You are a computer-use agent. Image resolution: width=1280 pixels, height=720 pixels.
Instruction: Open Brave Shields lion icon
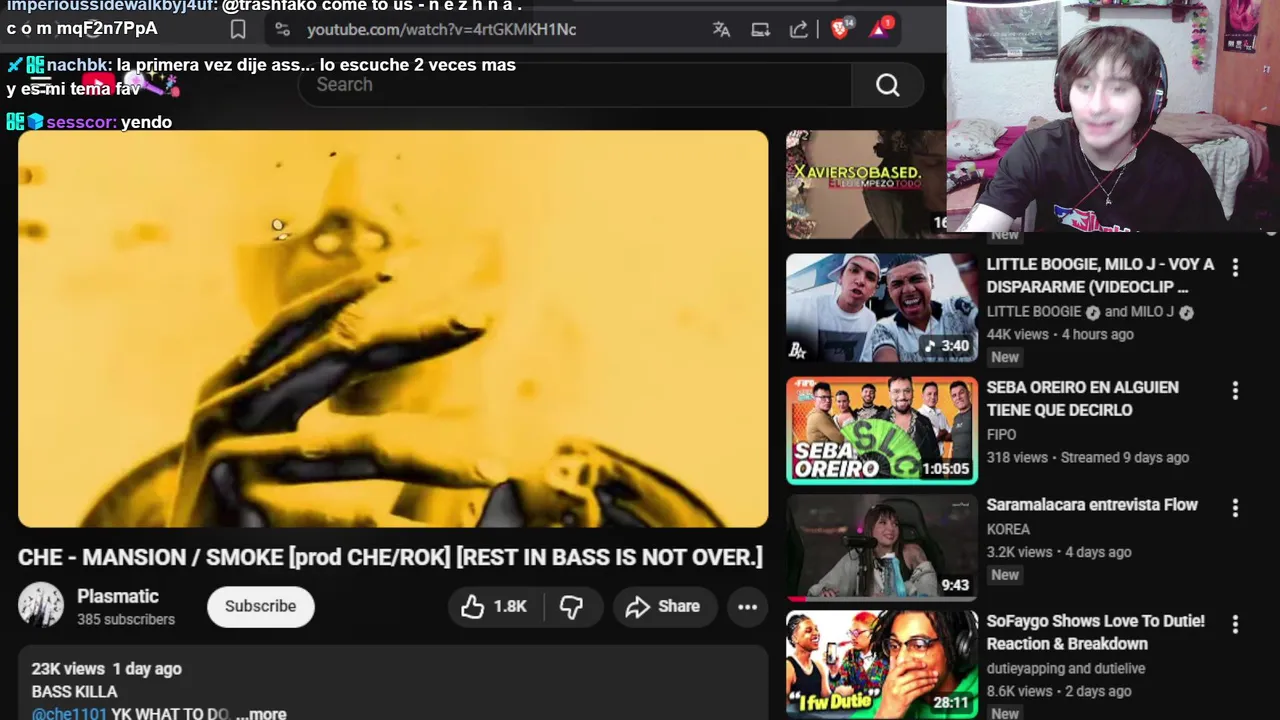[840, 28]
